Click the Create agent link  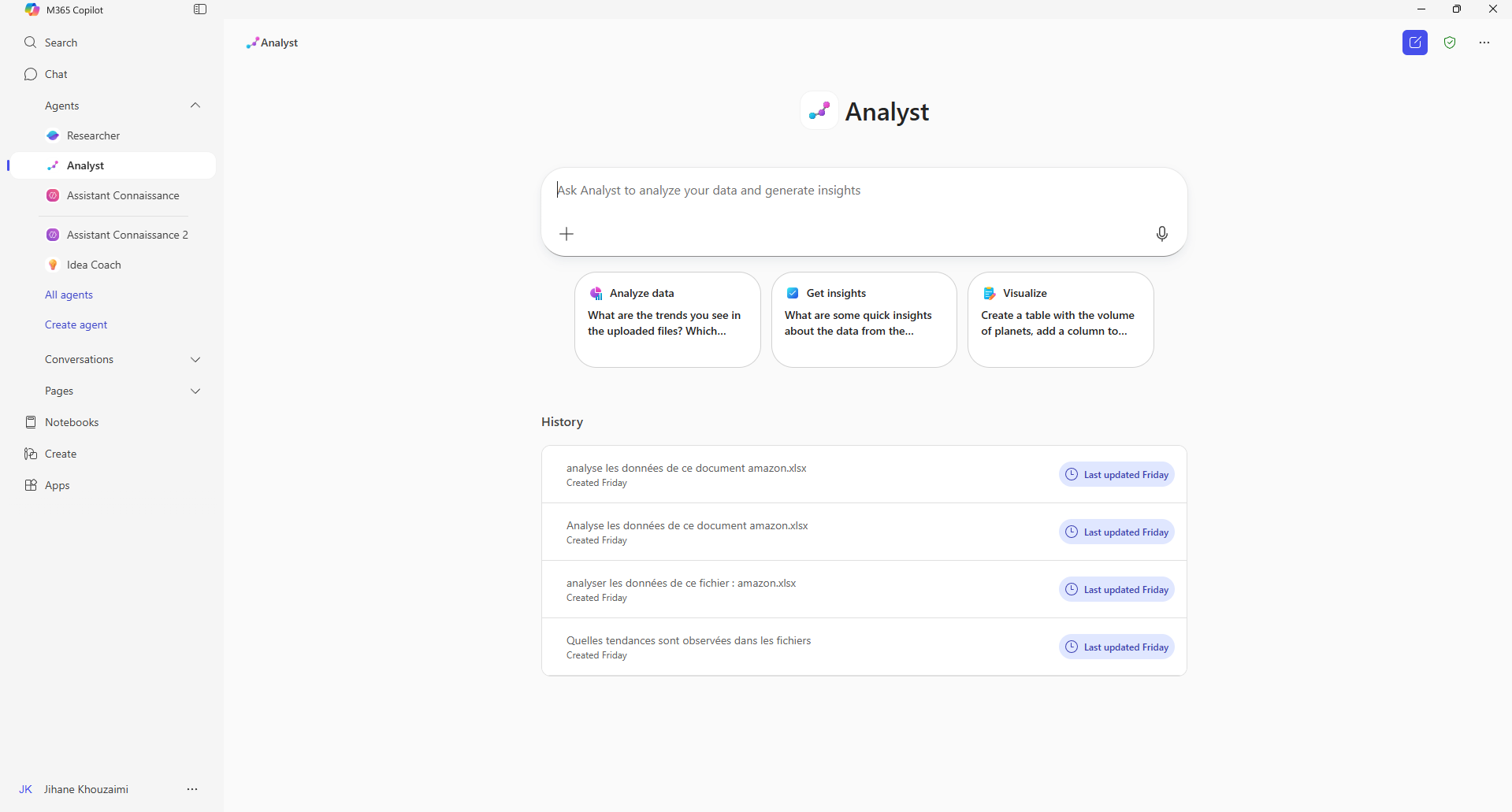(x=76, y=324)
